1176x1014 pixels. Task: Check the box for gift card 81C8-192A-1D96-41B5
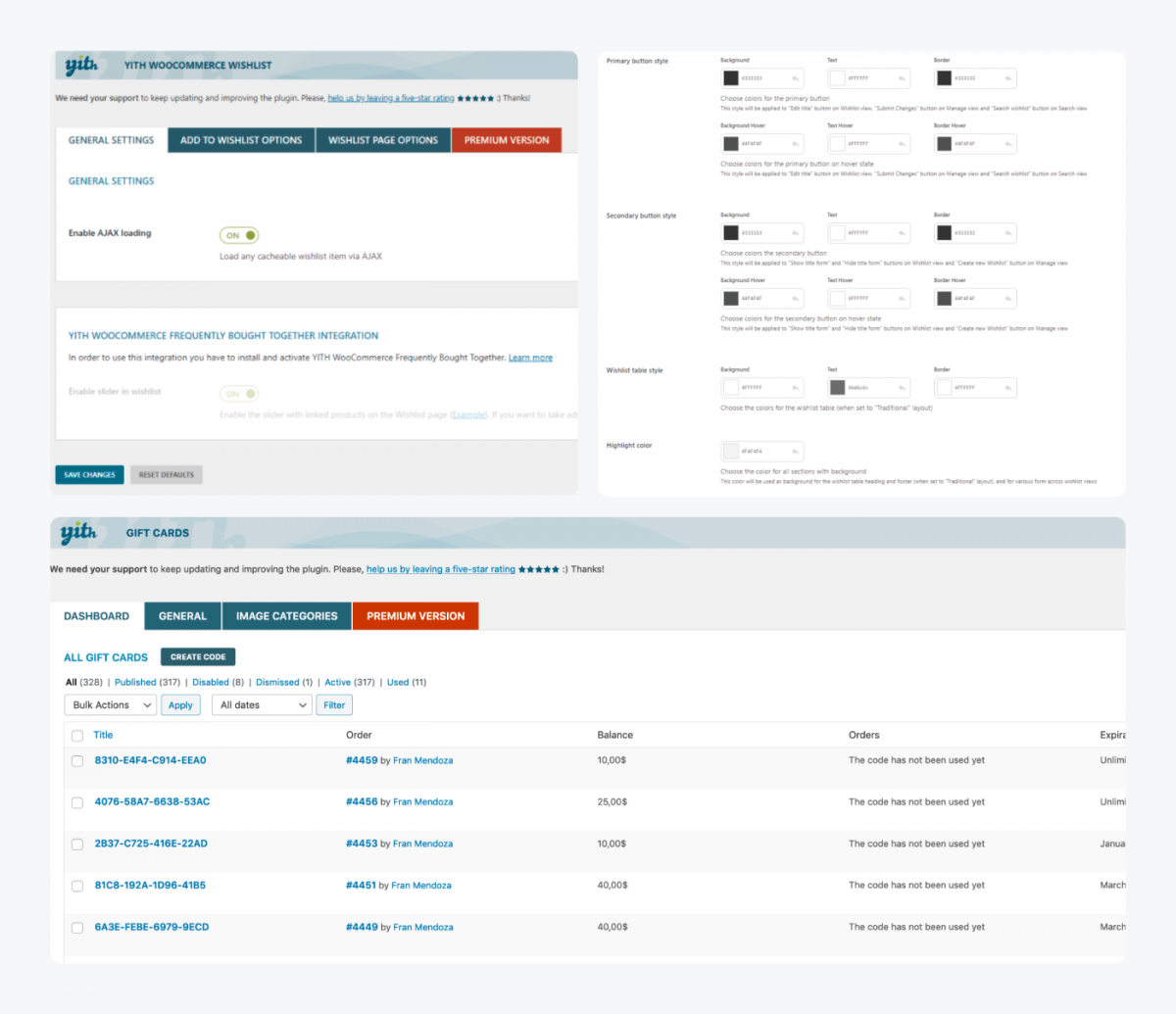pyautogui.click(x=77, y=886)
